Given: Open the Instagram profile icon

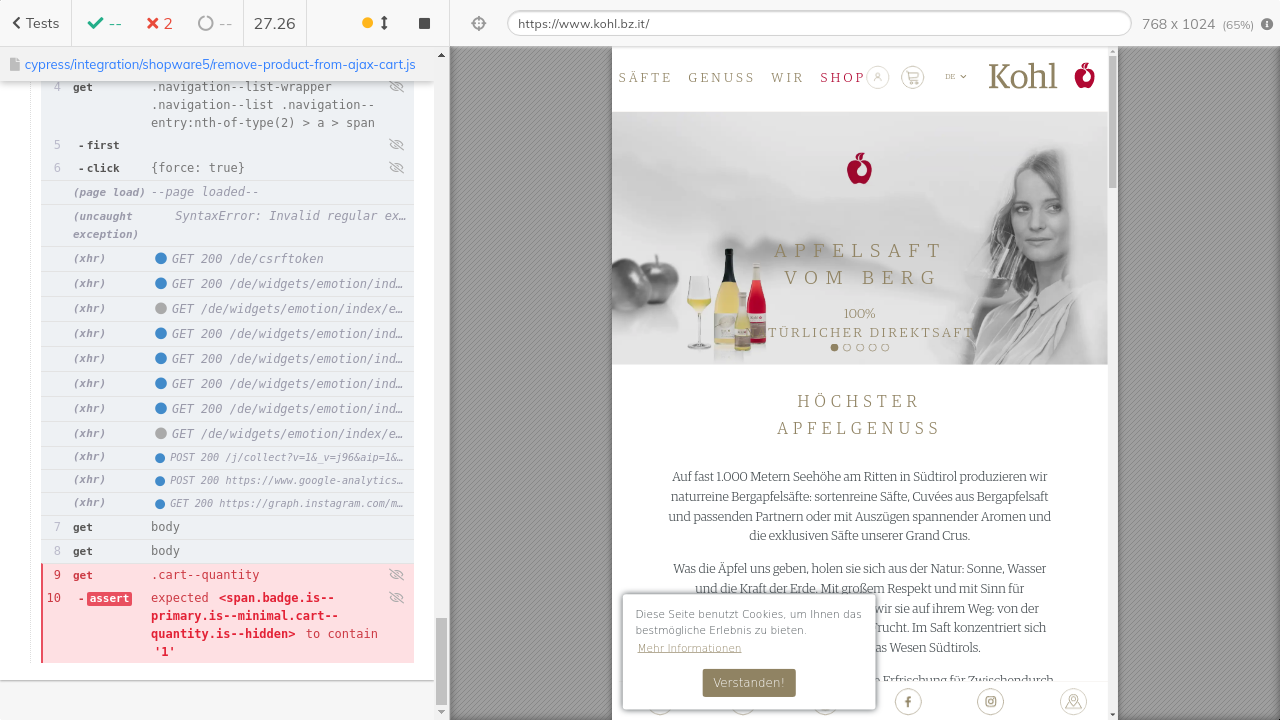Looking at the screenshot, I should (x=990, y=701).
